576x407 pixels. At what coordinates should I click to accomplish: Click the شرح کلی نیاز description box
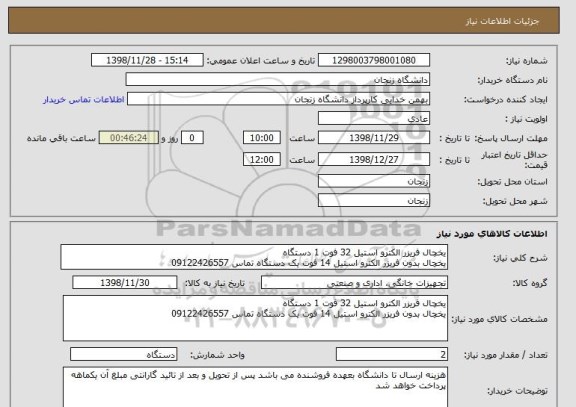click(x=254, y=257)
